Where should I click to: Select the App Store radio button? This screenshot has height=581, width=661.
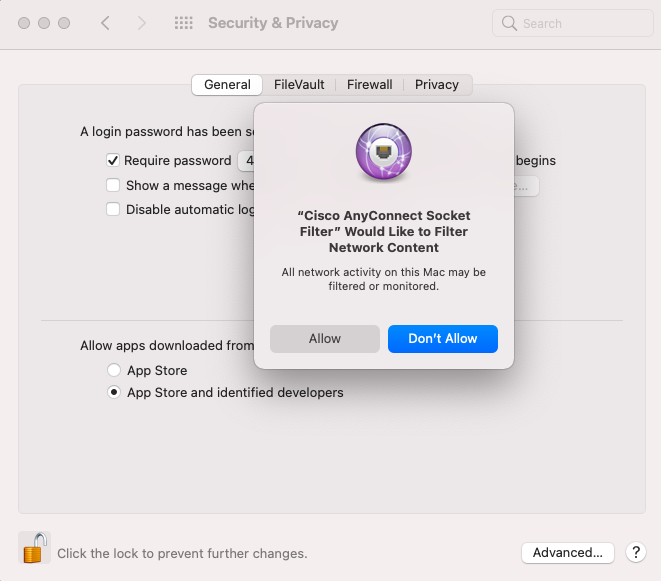[x=114, y=370]
